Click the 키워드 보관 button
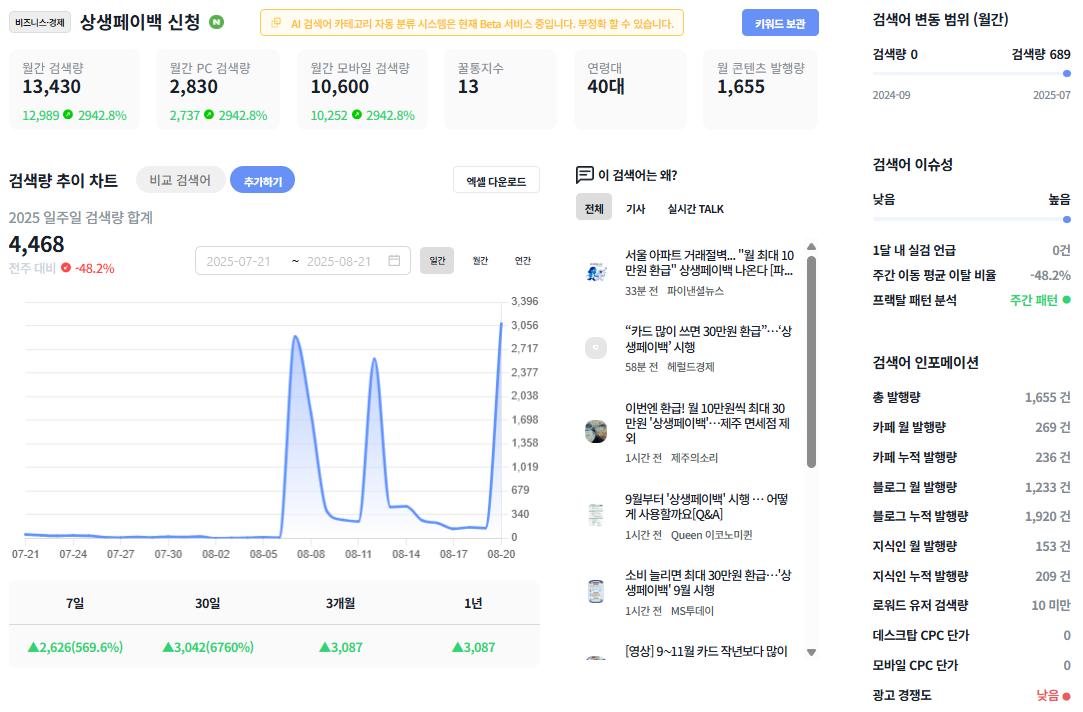Image resolution: width=1083 pixels, height=712 pixels. (780, 23)
